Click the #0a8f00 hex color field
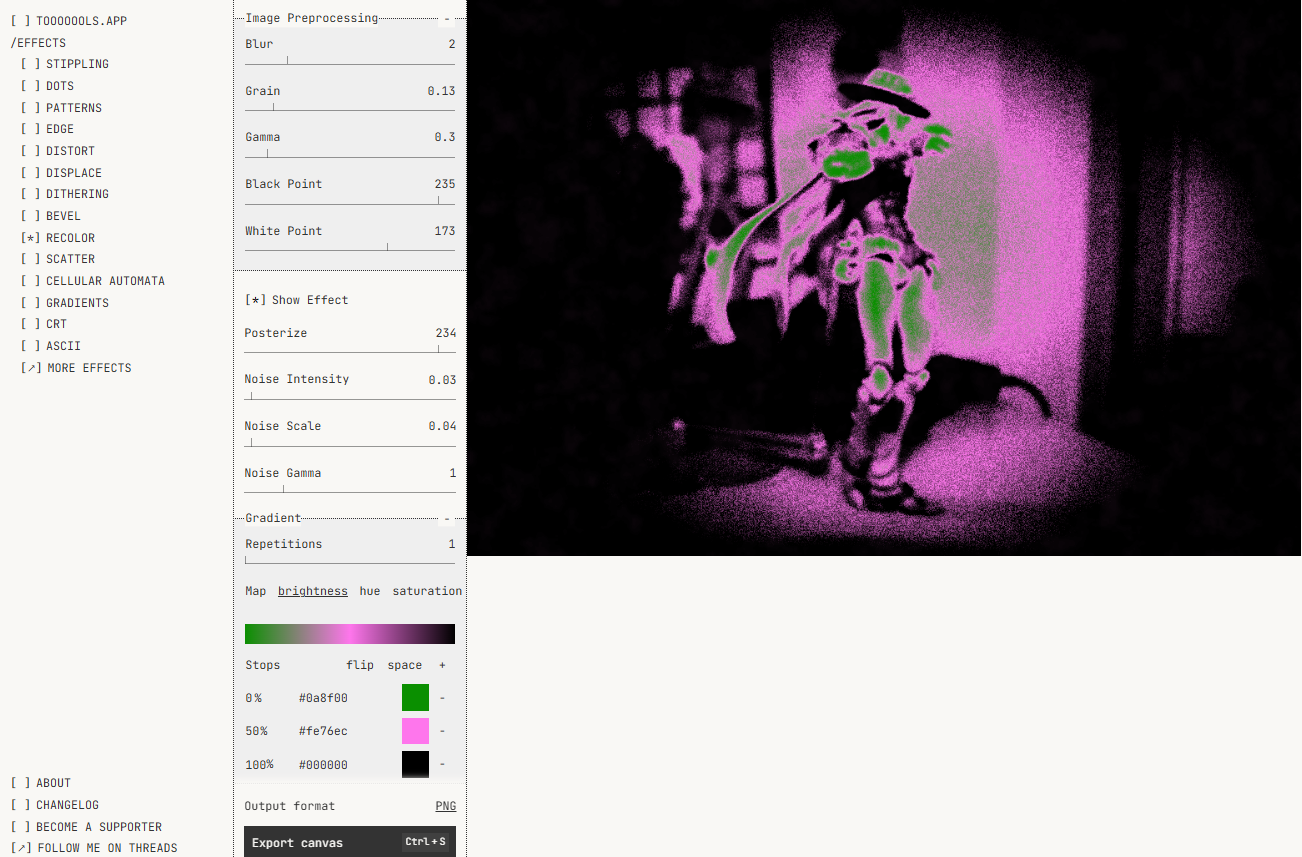 click(x=323, y=698)
